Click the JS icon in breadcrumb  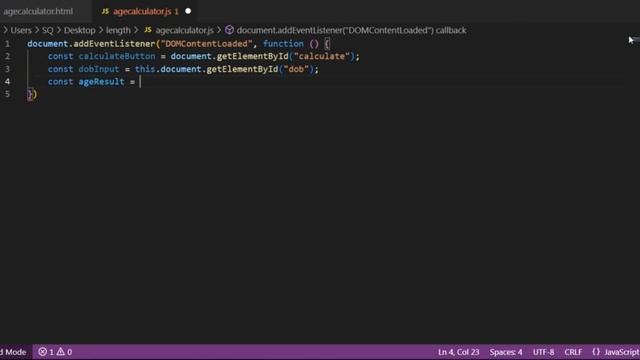tap(148, 30)
